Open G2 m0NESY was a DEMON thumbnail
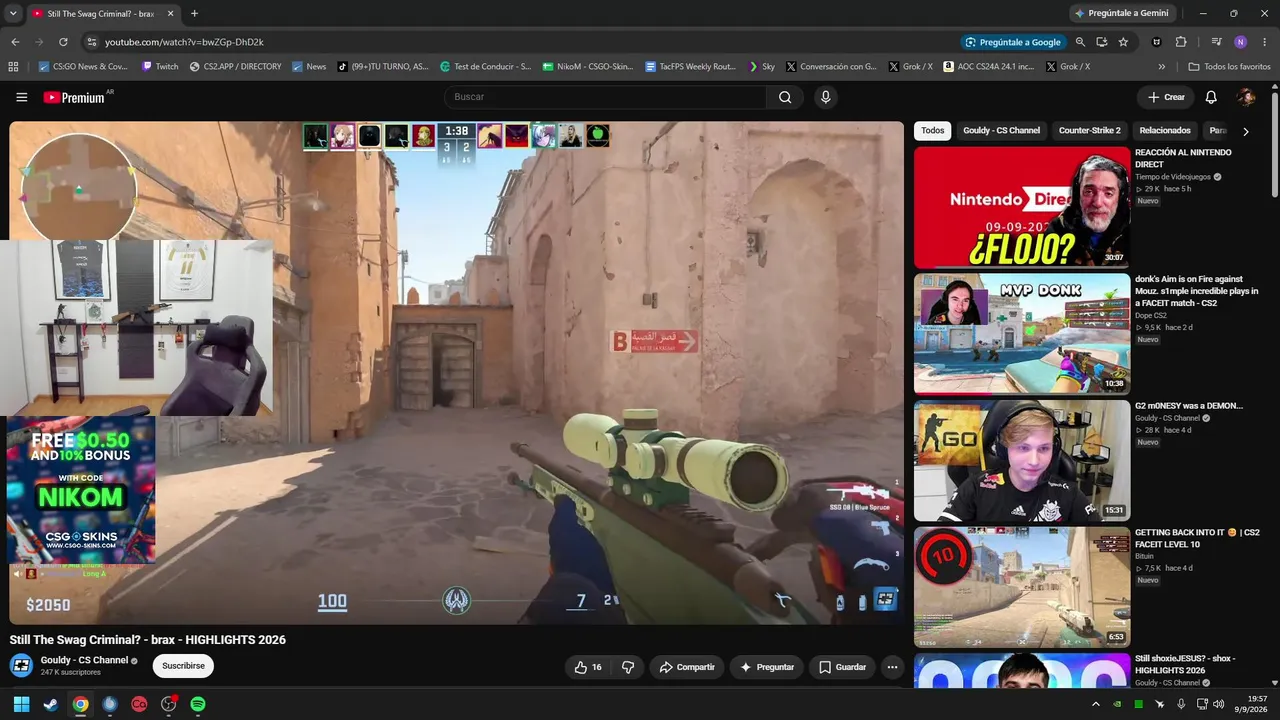1280x720 pixels. tap(1022, 460)
